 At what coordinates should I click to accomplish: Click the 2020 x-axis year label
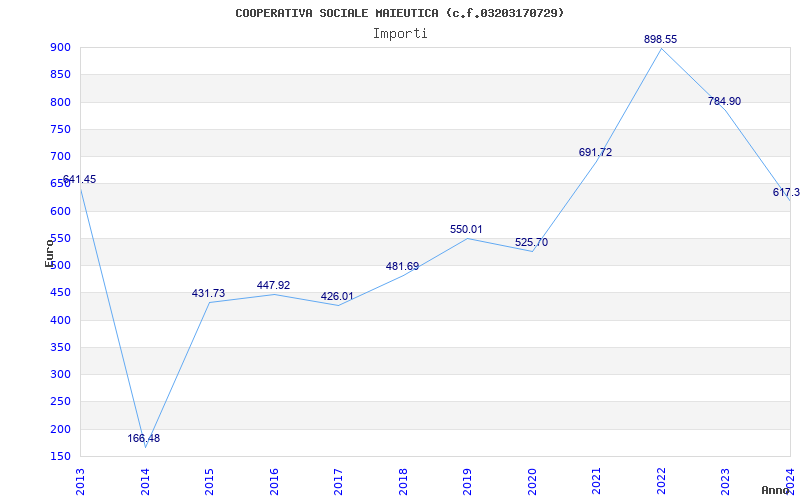(x=532, y=481)
